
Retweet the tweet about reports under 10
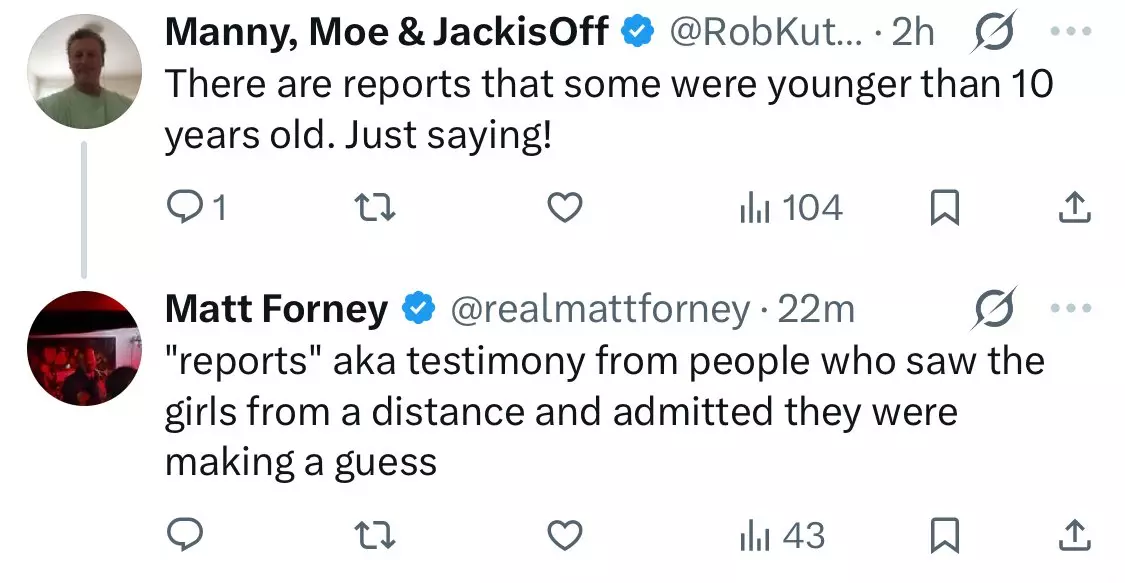[x=375, y=208]
